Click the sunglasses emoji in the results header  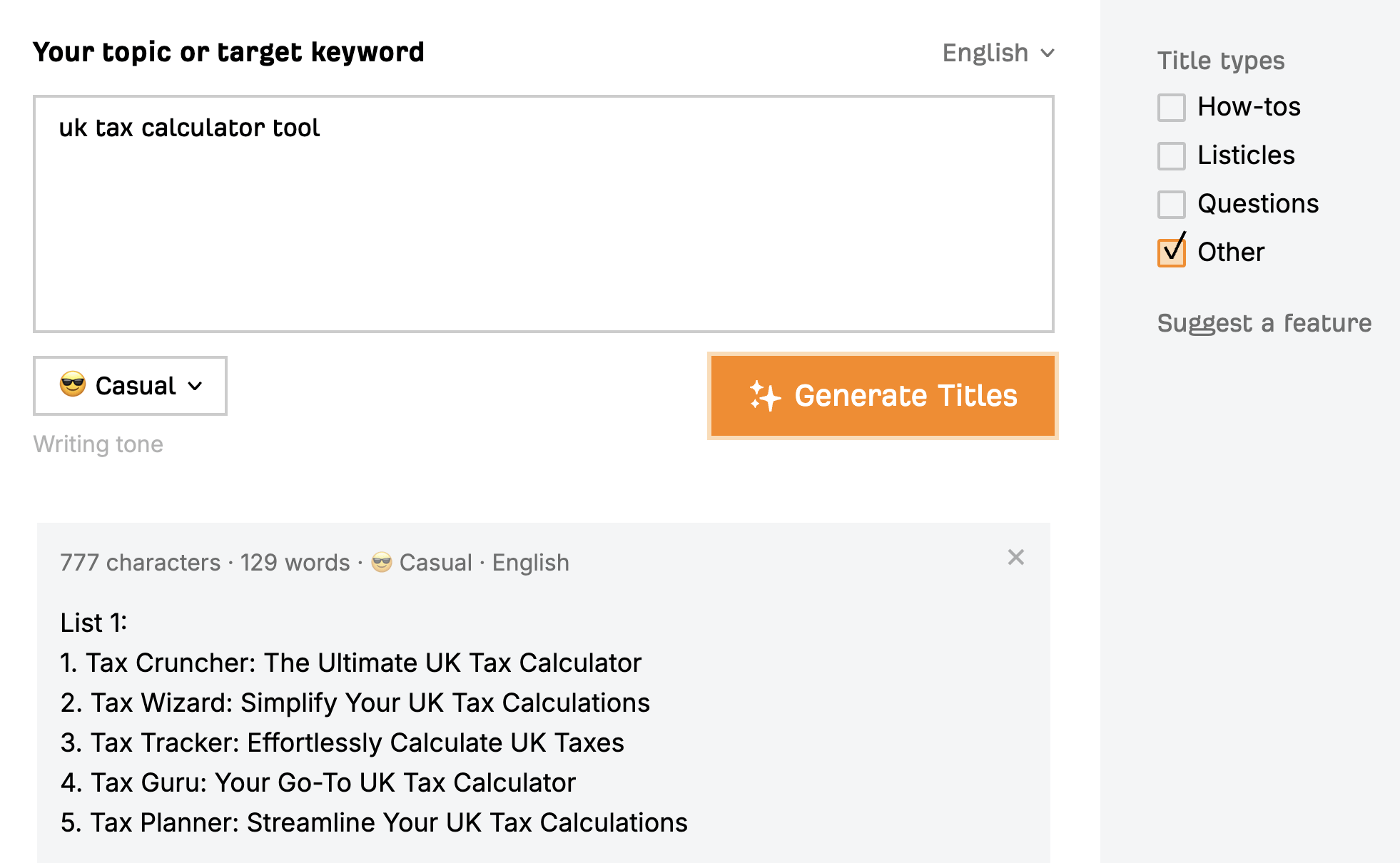[382, 562]
